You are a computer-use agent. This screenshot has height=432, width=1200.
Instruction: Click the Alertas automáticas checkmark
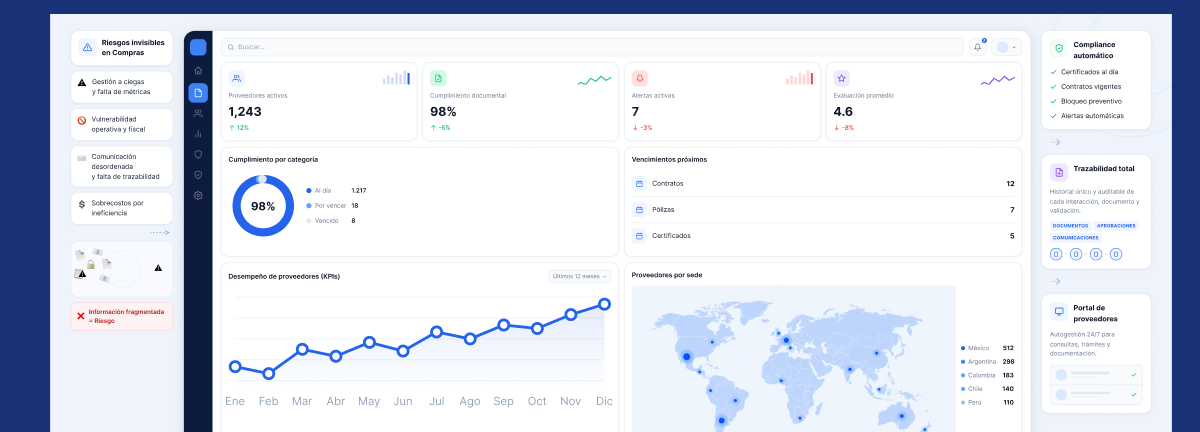pos(1053,115)
